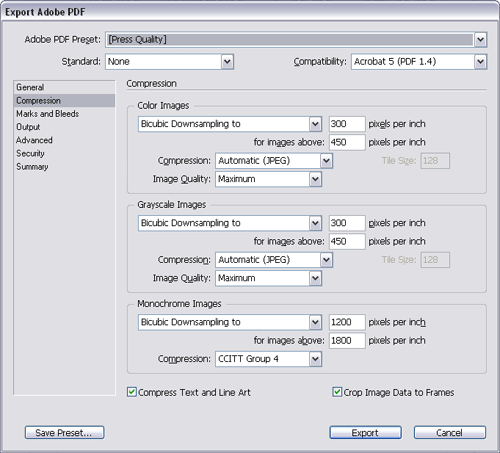Toggle Crop Image Data to Frames checkbox
Screen dimensions: 500x453
click(337, 392)
